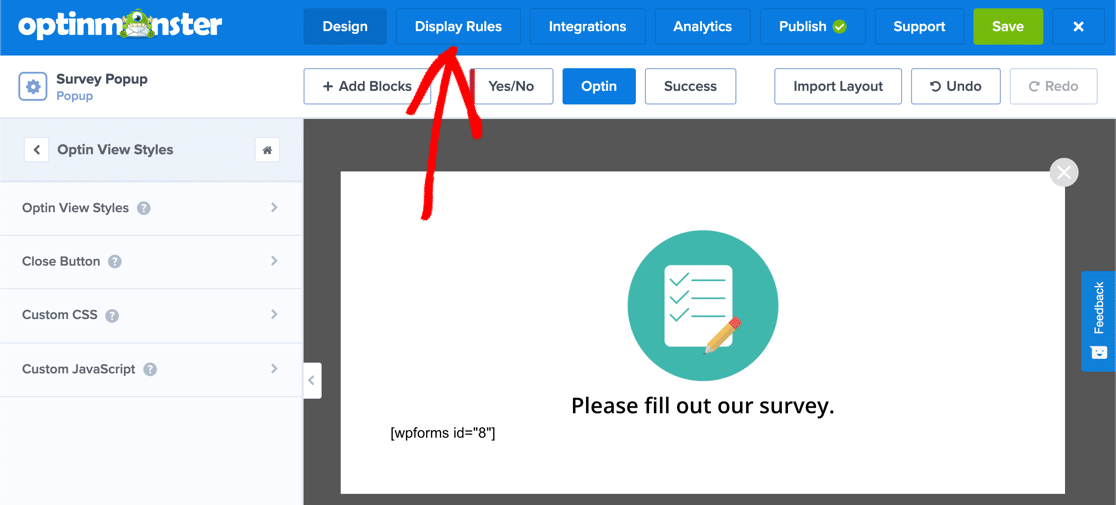This screenshot has height=505, width=1116.
Task: Open the Support tab
Action: pos(920,26)
